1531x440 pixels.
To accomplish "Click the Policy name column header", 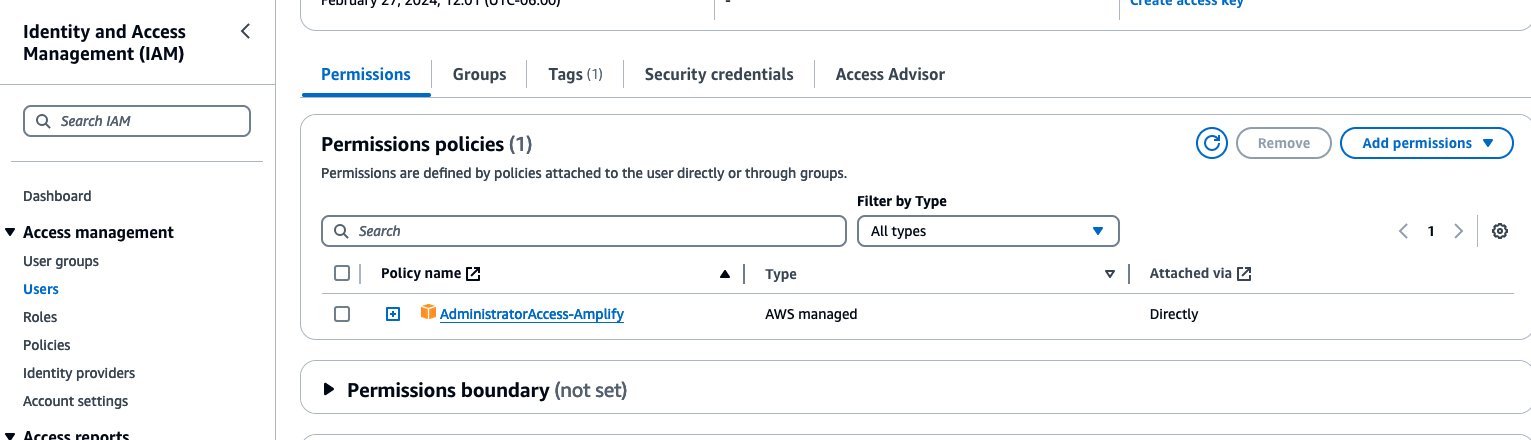I will pyautogui.click(x=421, y=273).
